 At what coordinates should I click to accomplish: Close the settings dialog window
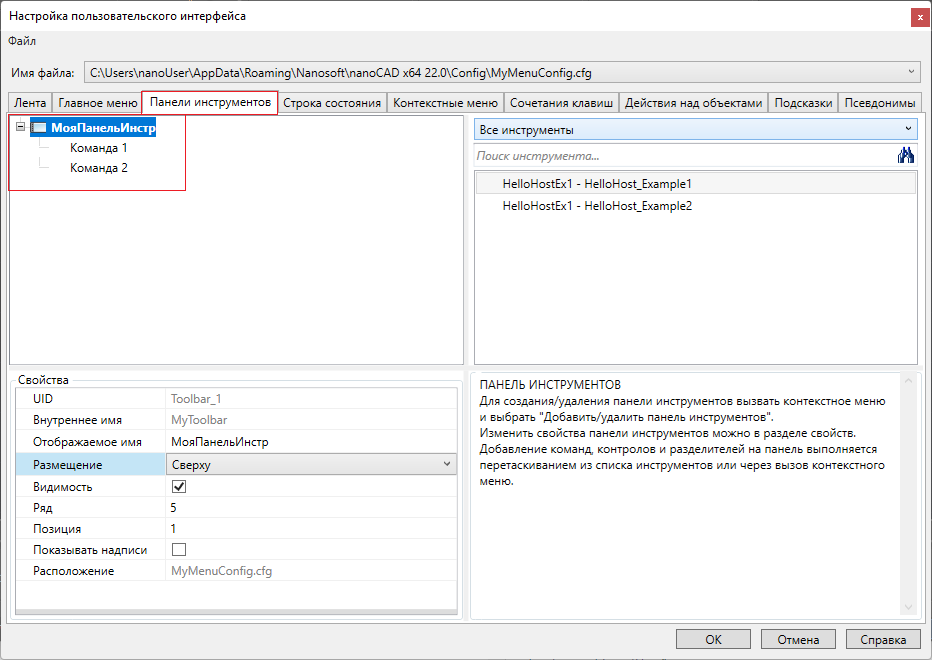917,16
